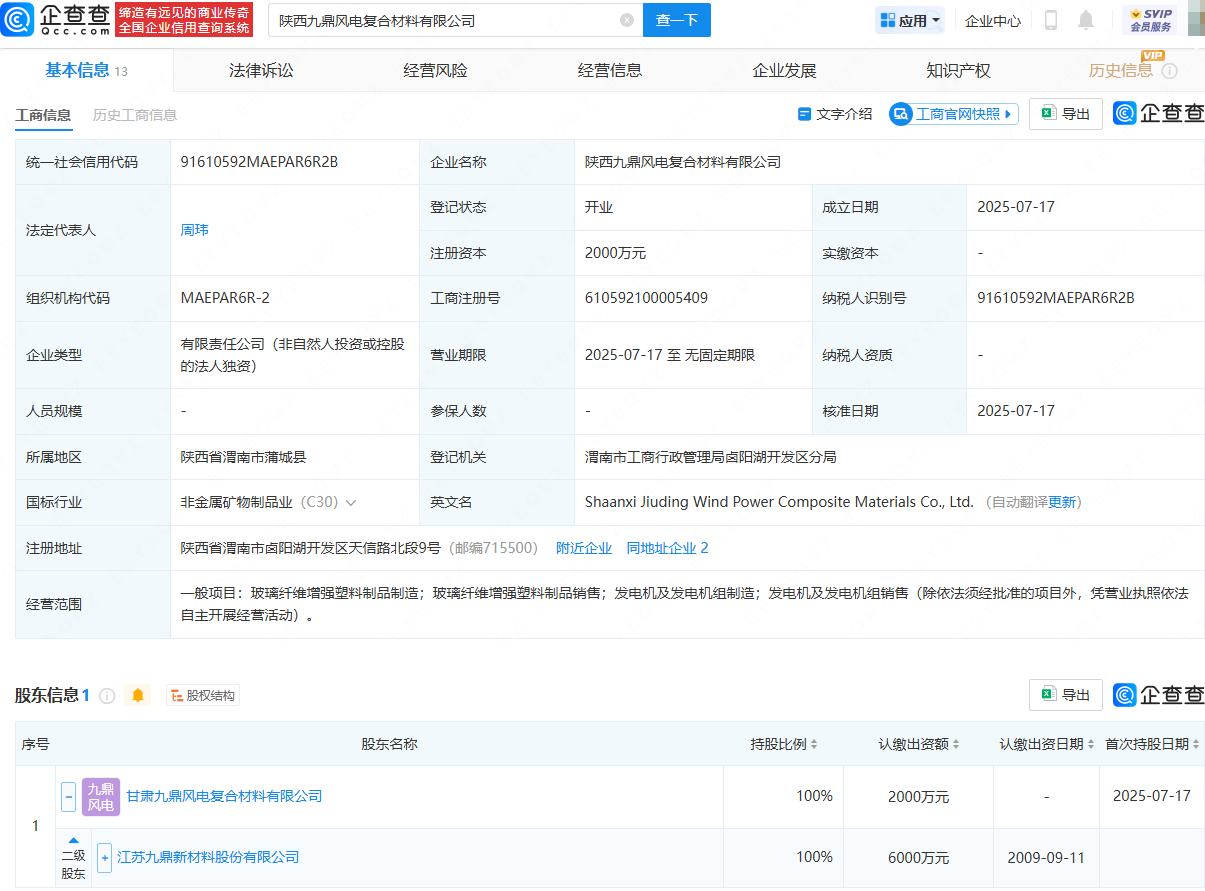Click the Qcc logo in the header
The height and width of the screenshot is (891, 1205).
point(56,19)
